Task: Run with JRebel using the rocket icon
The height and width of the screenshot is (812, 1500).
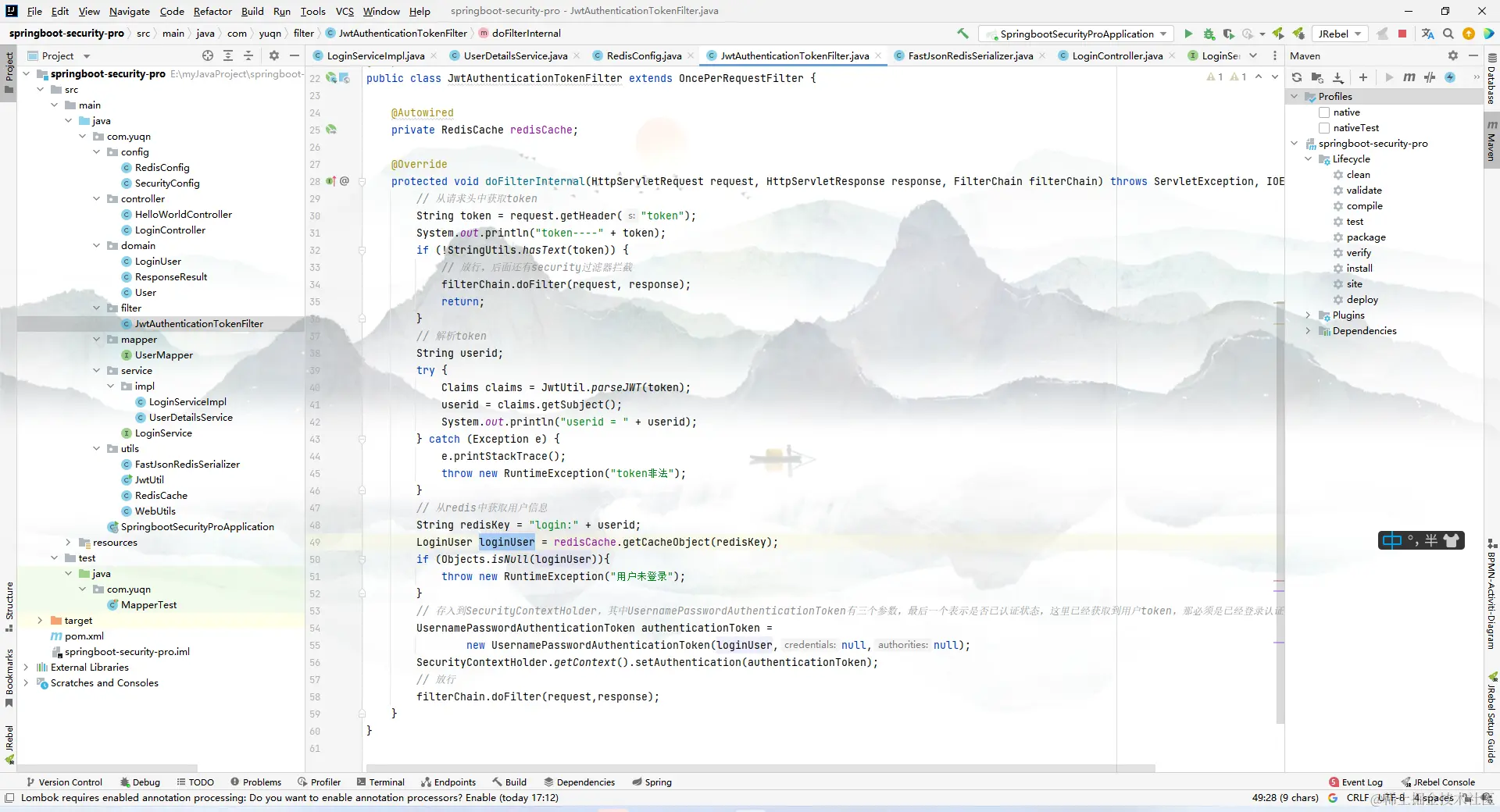Action: [1278, 34]
